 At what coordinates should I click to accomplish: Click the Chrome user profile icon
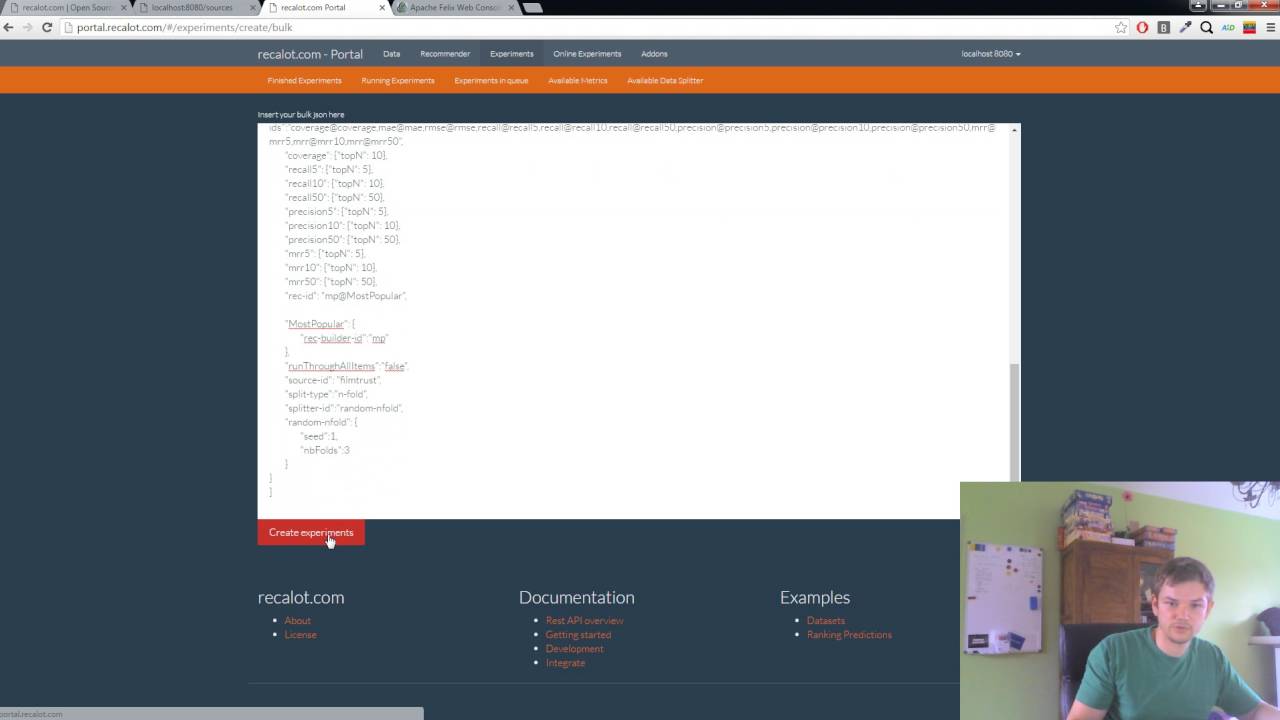(x=1198, y=5)
